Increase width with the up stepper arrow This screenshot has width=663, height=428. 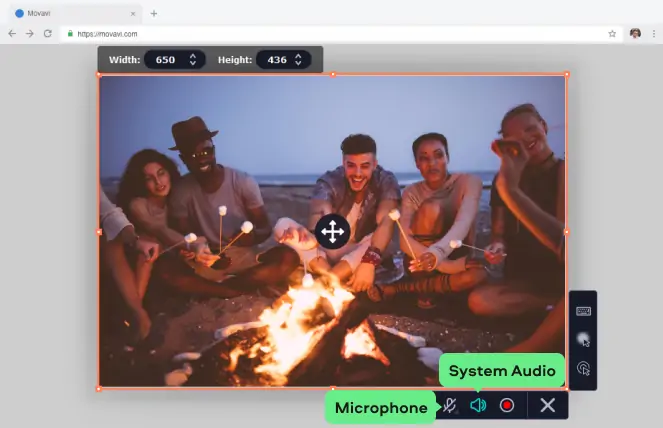click(x=193, y=56)
